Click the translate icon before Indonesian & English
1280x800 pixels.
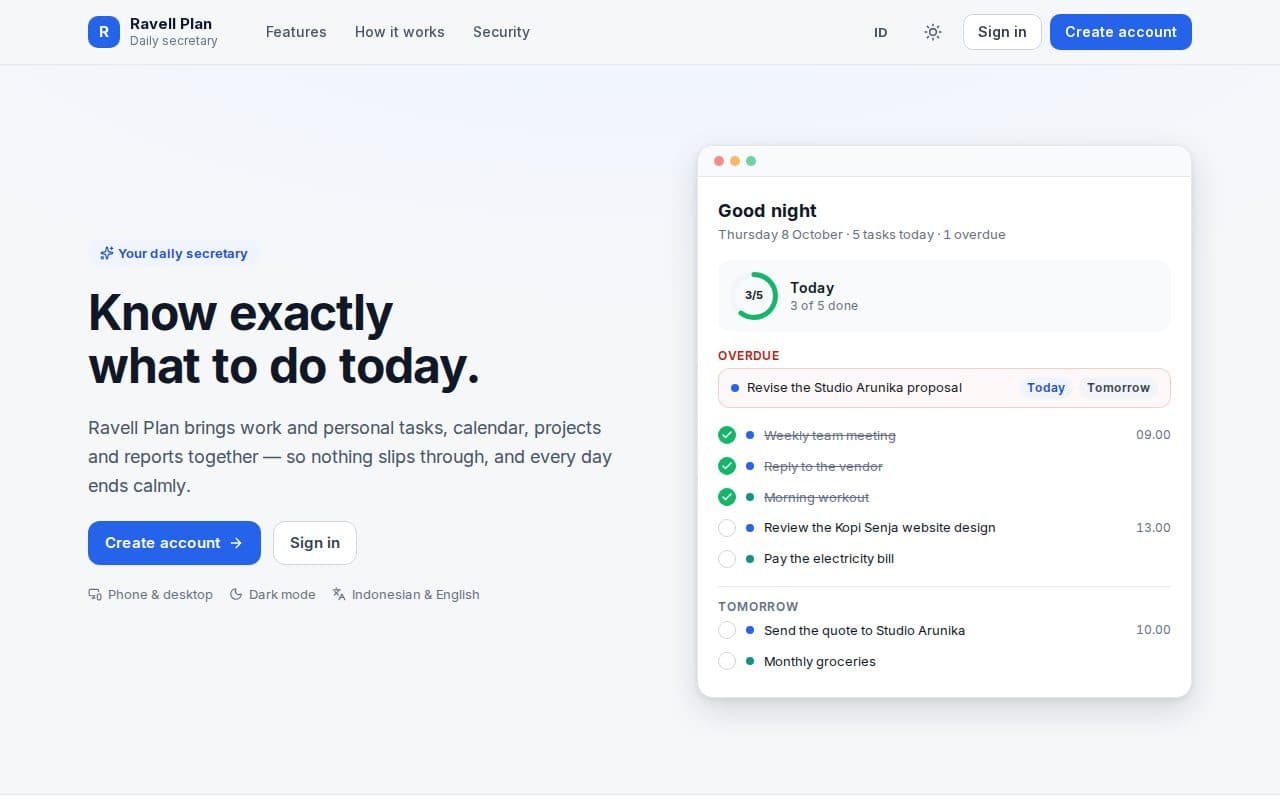click(x=339, y=594)
